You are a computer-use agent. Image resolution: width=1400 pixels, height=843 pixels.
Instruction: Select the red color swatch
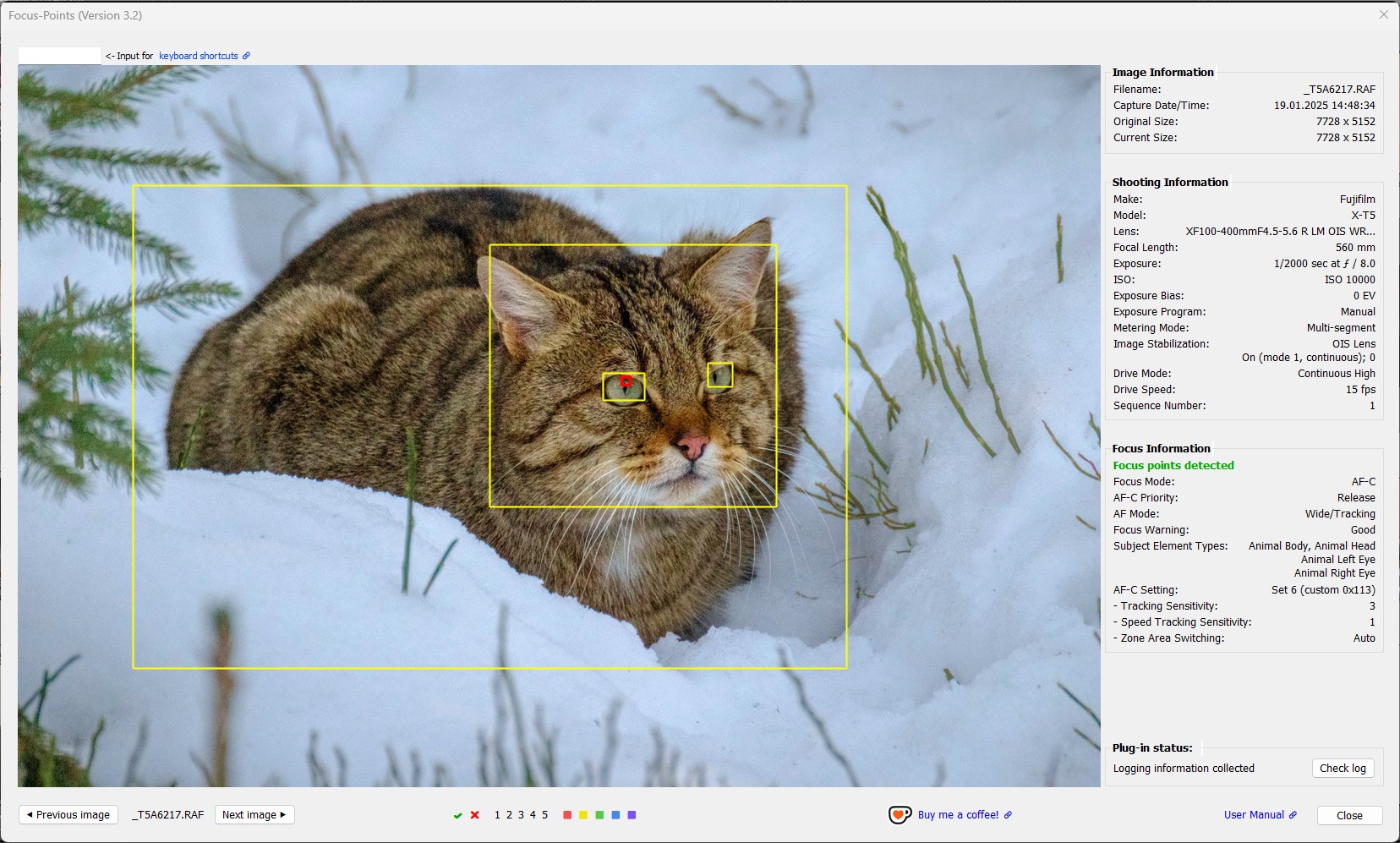tap(567, 815)
